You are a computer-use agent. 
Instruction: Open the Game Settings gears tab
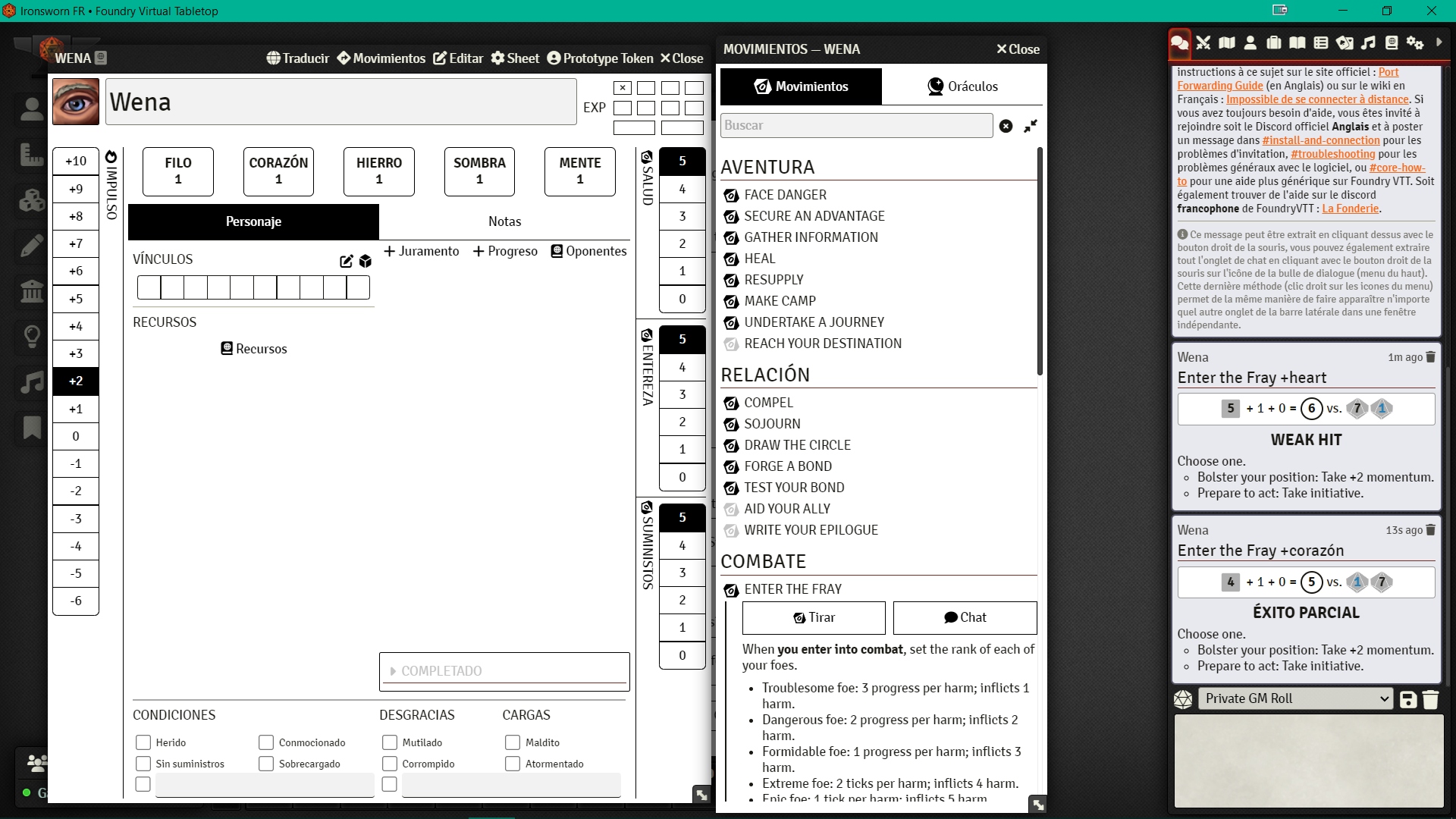click(x=1415, y=43)
